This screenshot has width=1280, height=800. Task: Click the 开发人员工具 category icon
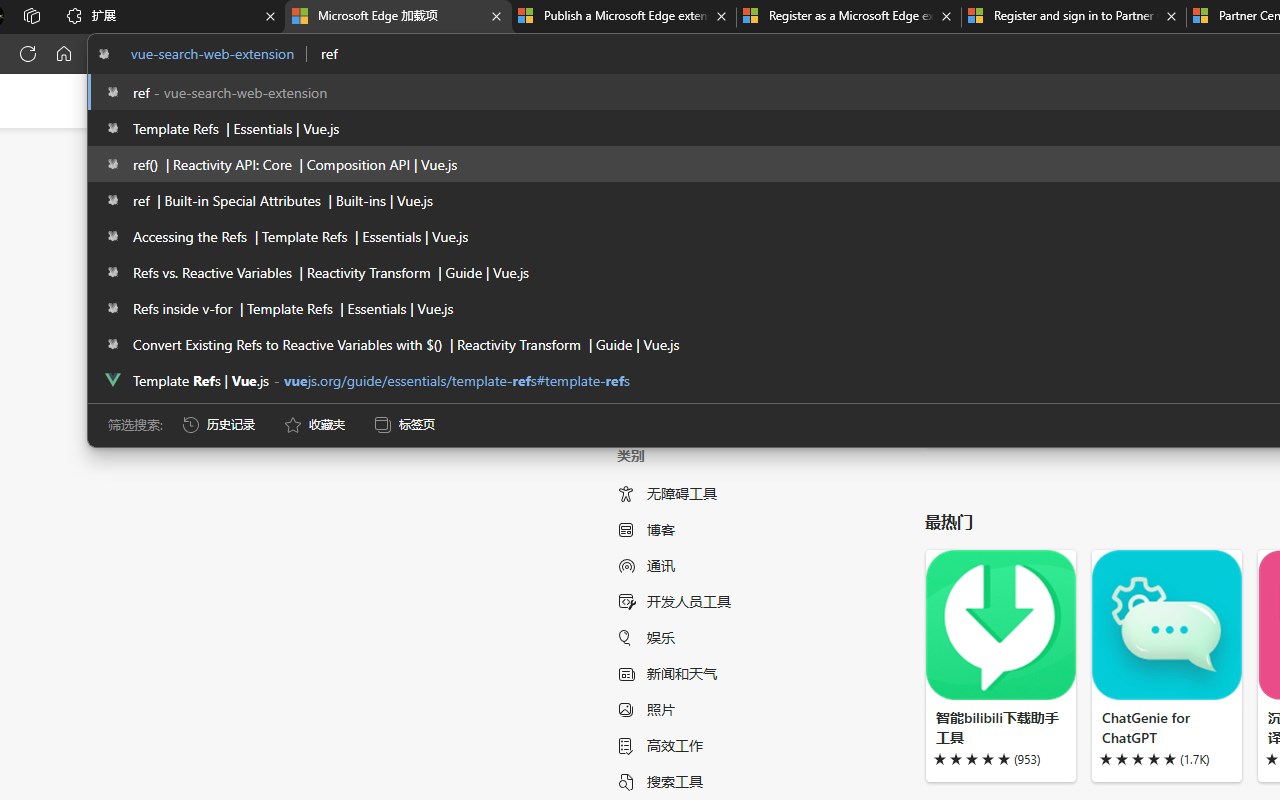click(x=626, y=602)
